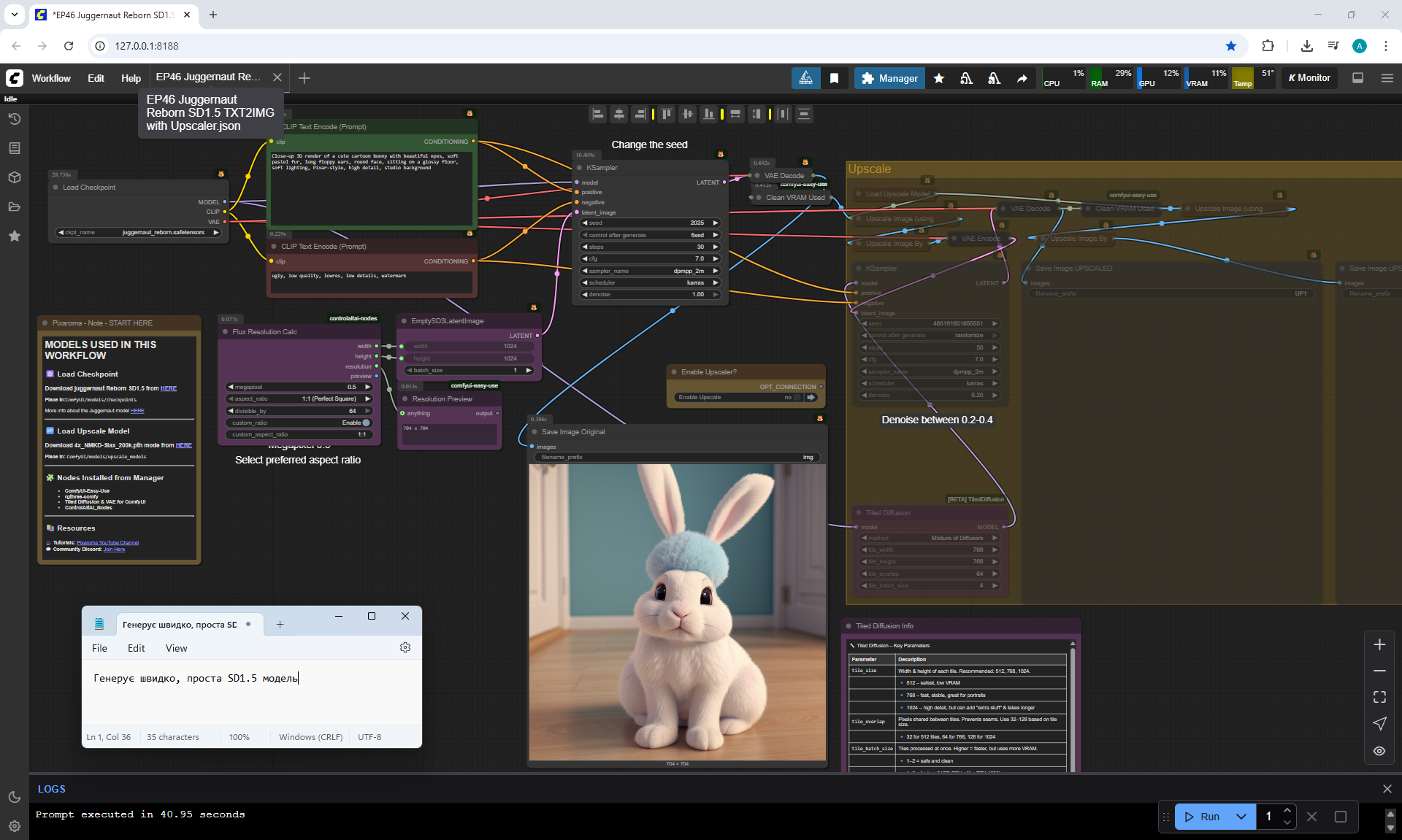Open queue history sidebar icon
This screenshot has height=840, width=1402.
point(15,119)
